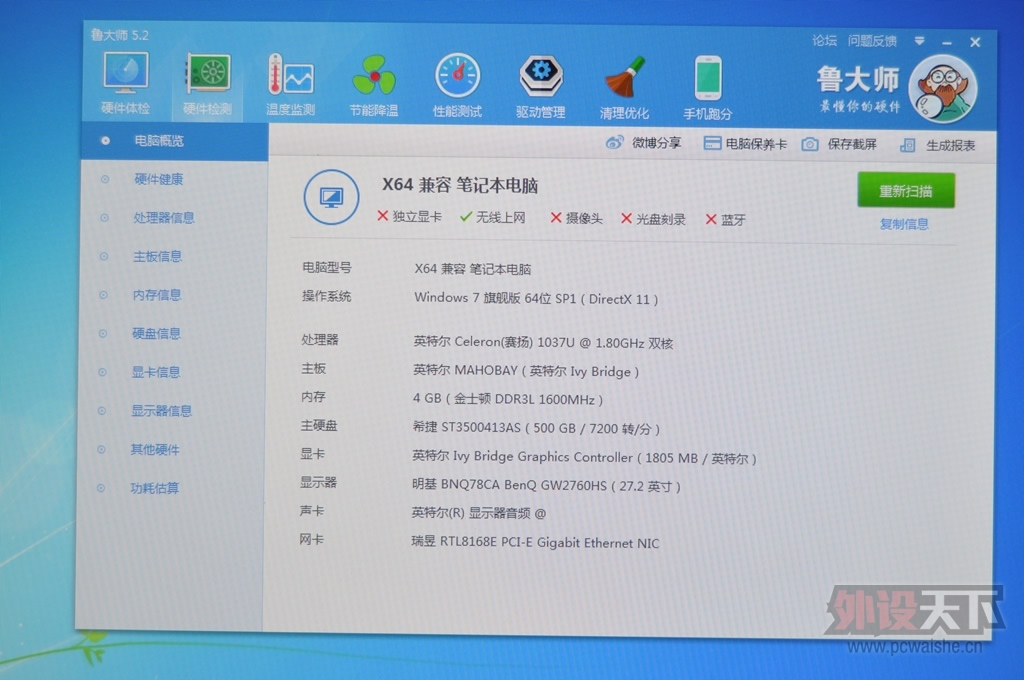Close the 鲁大师 window

tap(975, 42)
